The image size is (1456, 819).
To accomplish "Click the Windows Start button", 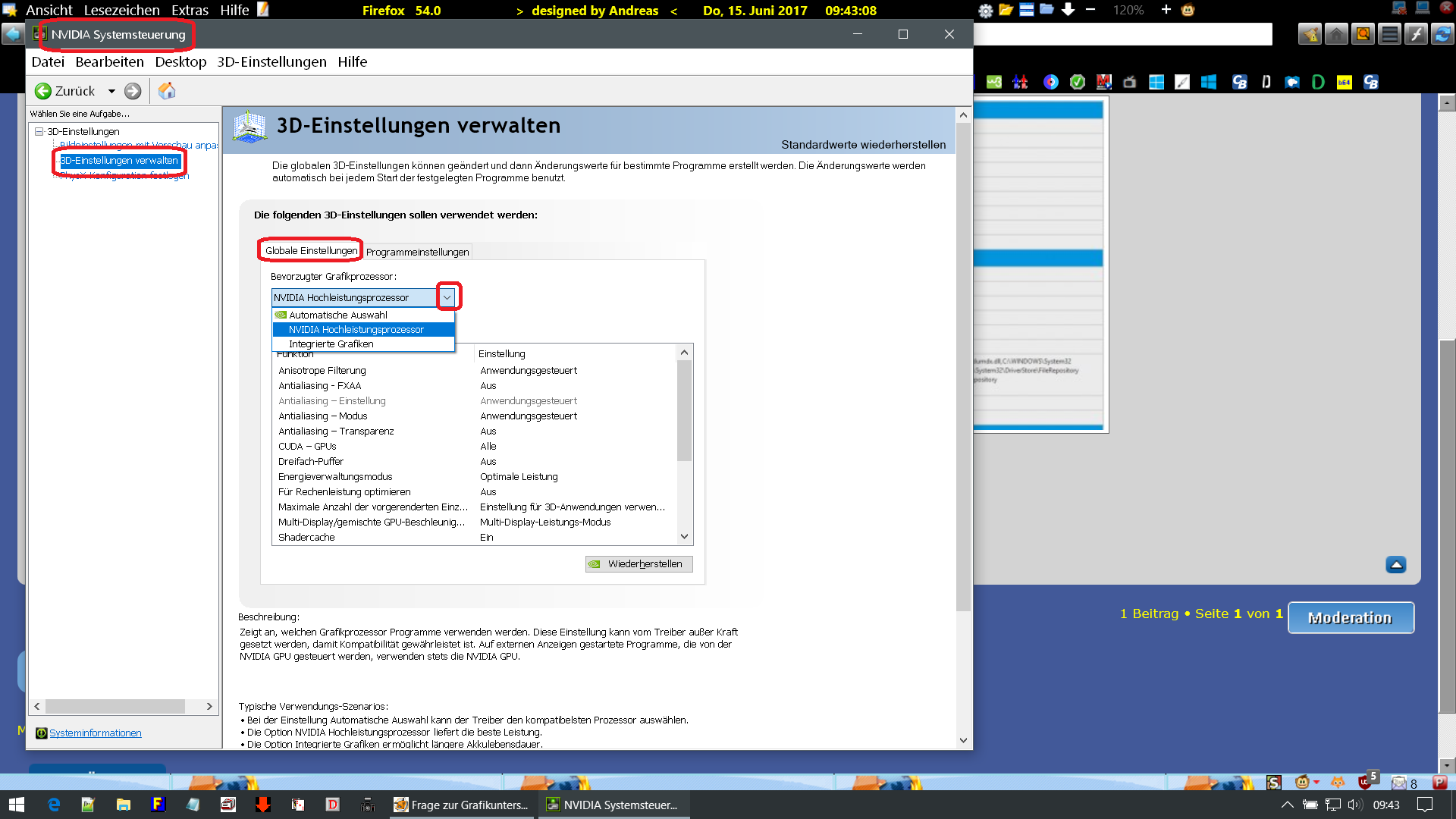I will click(x=17, y=805).
